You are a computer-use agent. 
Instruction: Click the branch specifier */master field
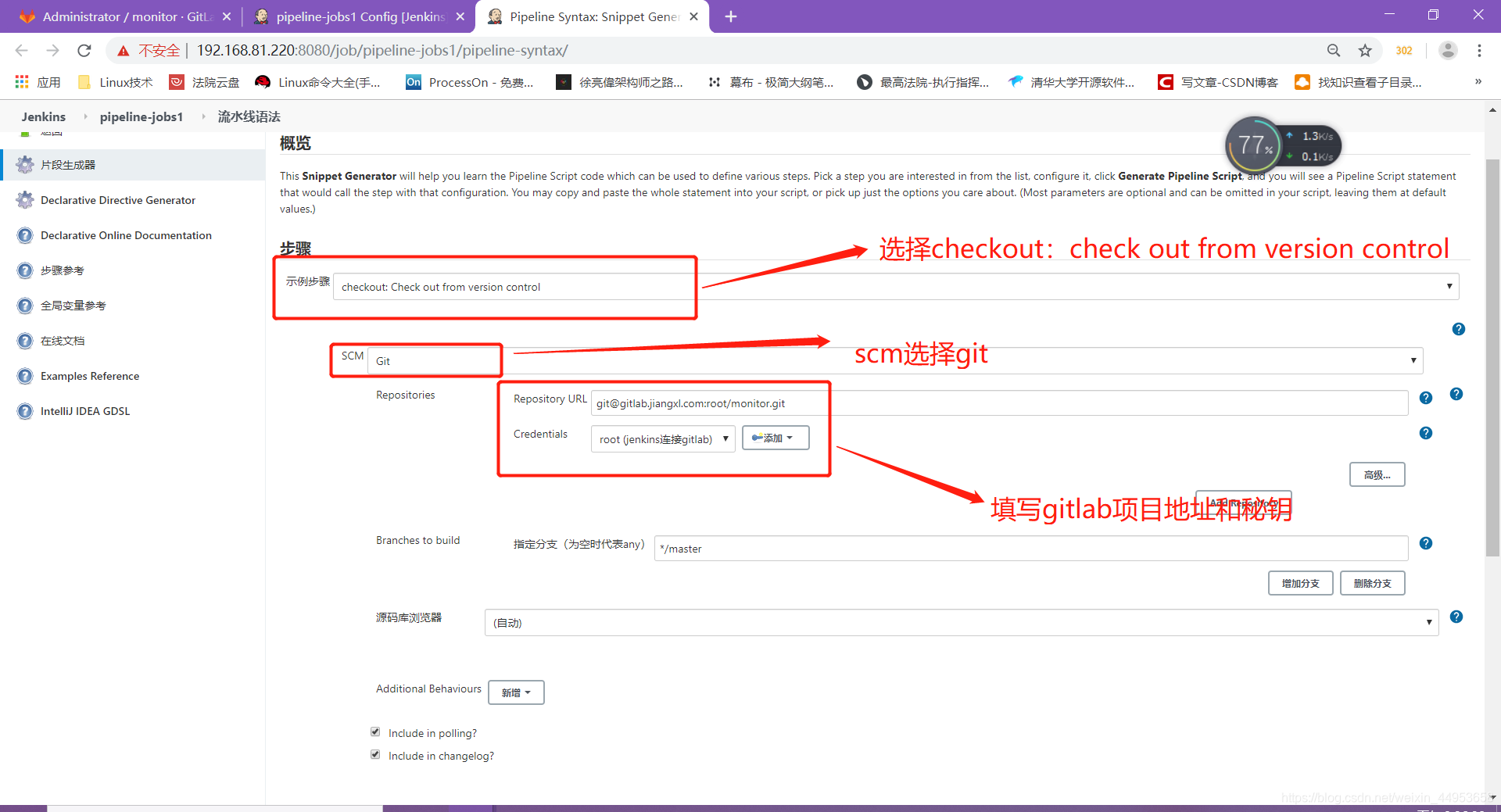[x=1031, y=549]
